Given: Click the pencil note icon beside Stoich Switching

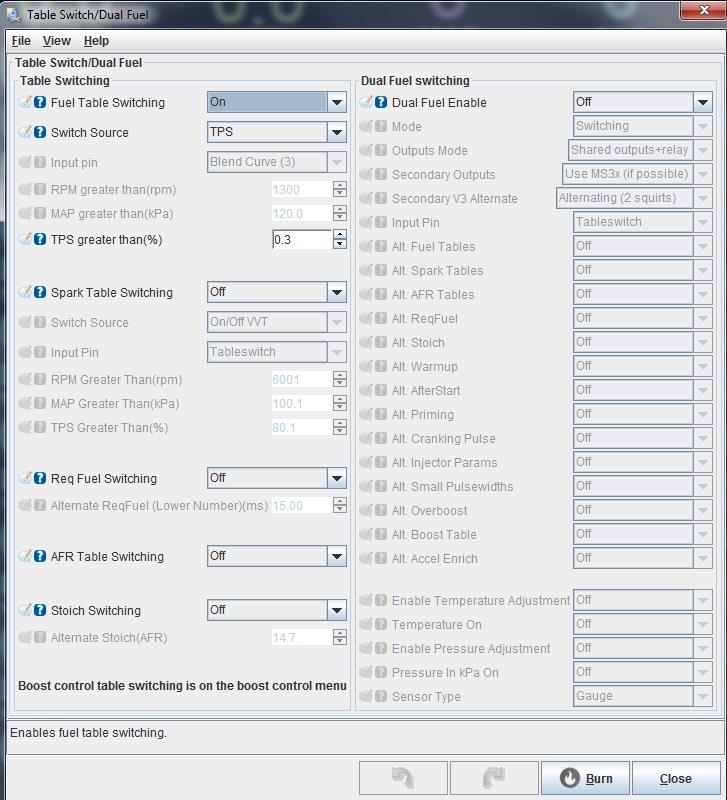Looking at the screenshot, I should tap(25, 610).
